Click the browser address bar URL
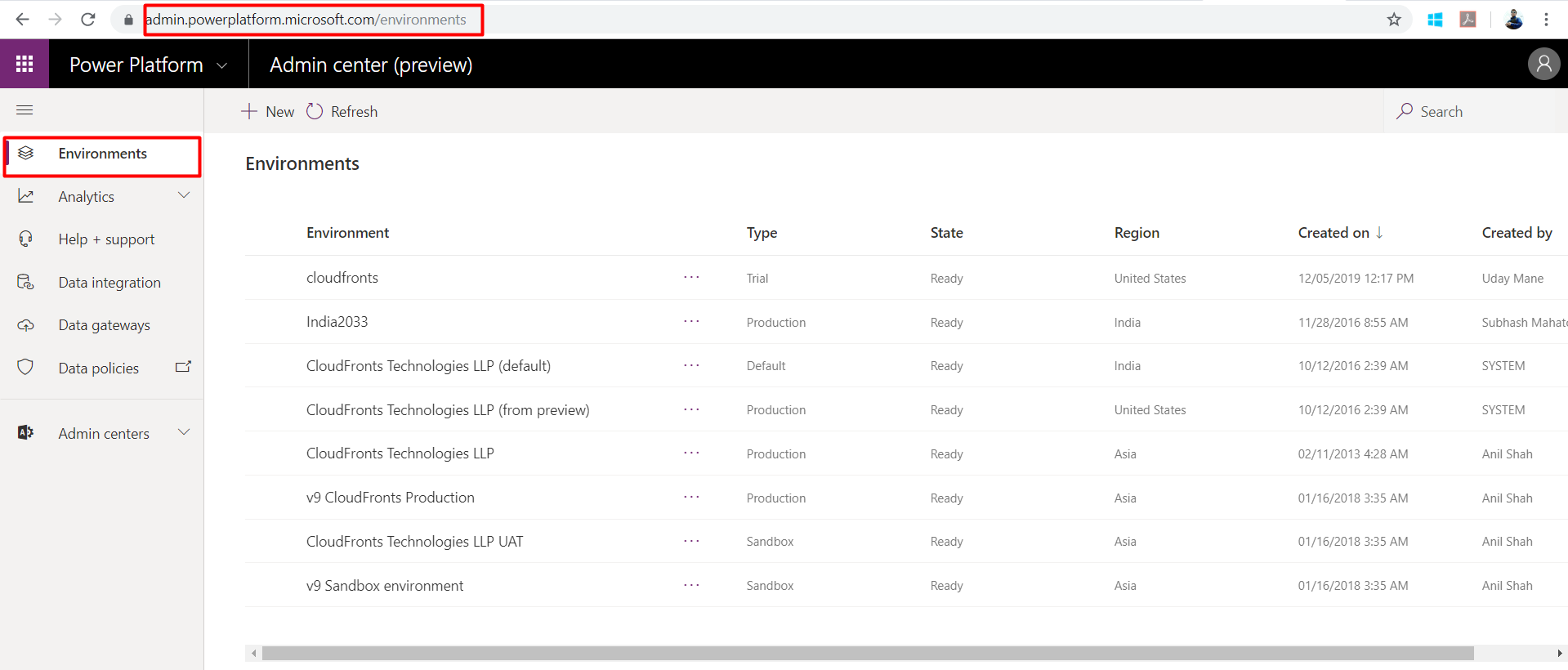 [306, 20]
